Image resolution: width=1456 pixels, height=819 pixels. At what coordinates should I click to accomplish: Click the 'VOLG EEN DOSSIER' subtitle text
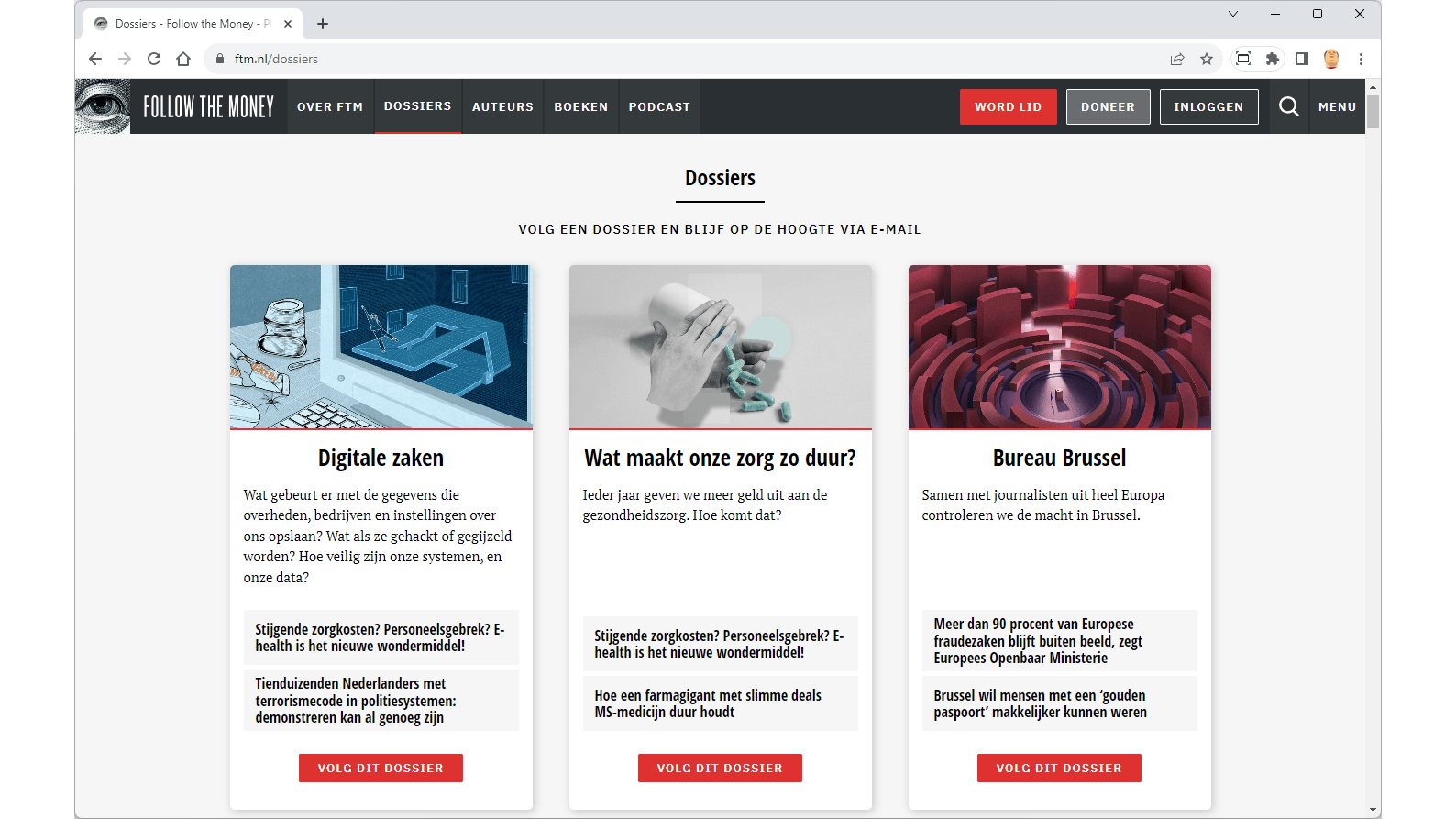pyautogui.click(x=720, y=229)
